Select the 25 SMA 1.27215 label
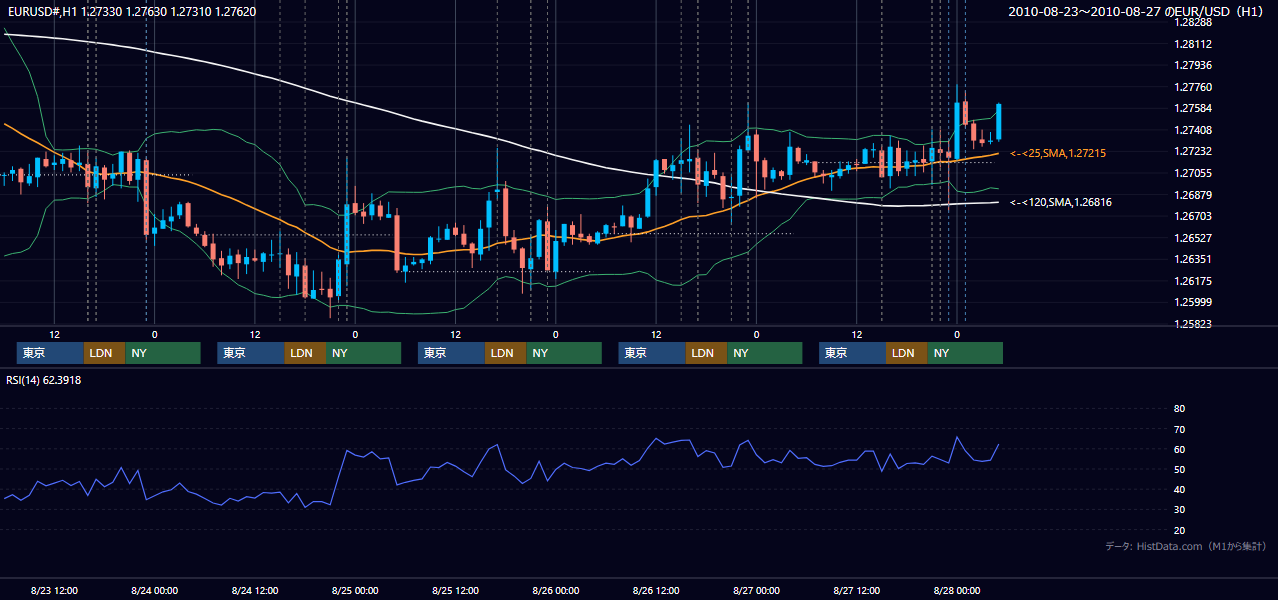The height and width of the screenshot is (600, 1278). coord(1058,153)
